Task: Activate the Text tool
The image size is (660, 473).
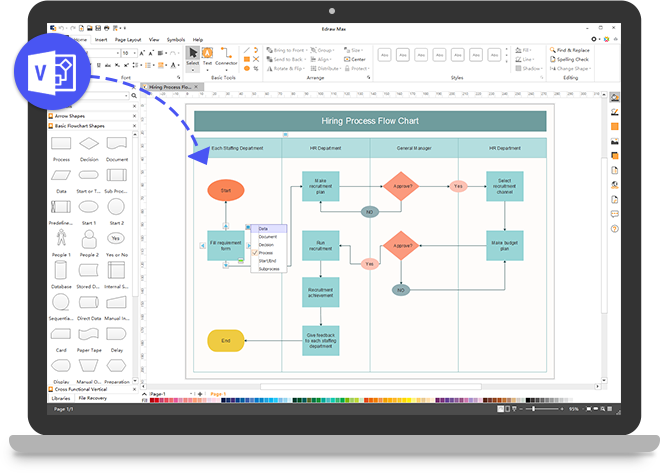Action: [x=207, y=56]
